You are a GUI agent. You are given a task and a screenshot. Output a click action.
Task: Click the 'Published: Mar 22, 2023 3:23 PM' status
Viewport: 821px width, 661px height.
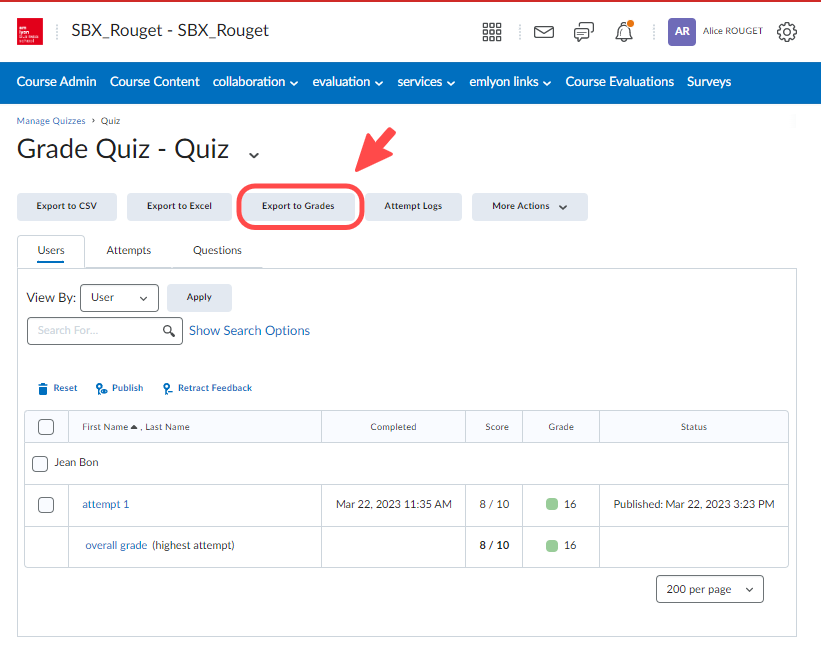[x=694, y=504]
